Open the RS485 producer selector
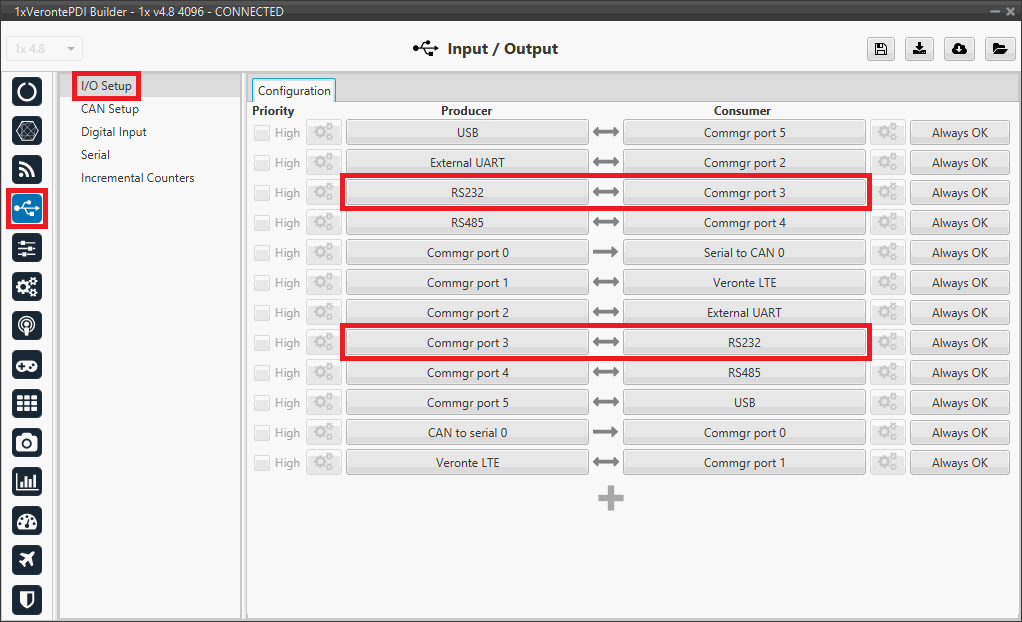This screenshot has width=1022, height=622. pos(467,223)
